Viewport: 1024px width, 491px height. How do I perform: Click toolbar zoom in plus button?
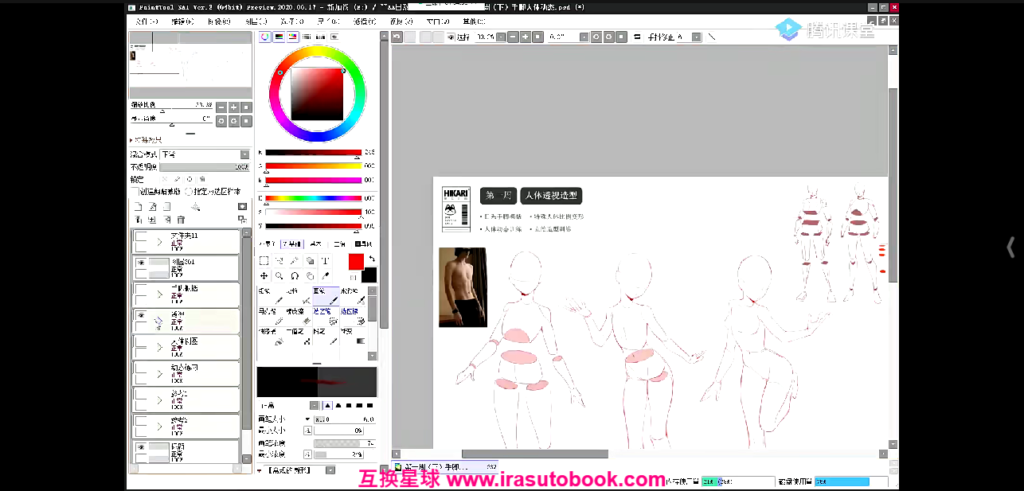click(x=525, y=37)
